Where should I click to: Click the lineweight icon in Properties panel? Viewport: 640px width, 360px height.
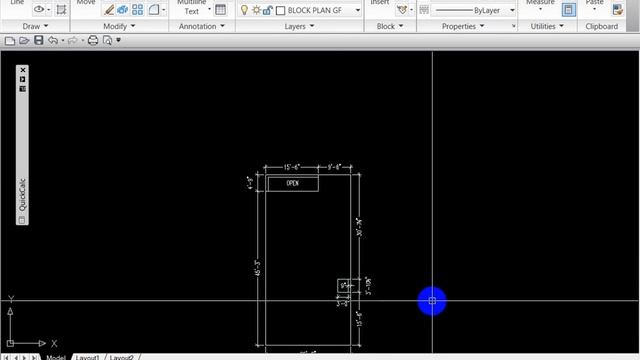pyautogui.click(x=424, y=10)
